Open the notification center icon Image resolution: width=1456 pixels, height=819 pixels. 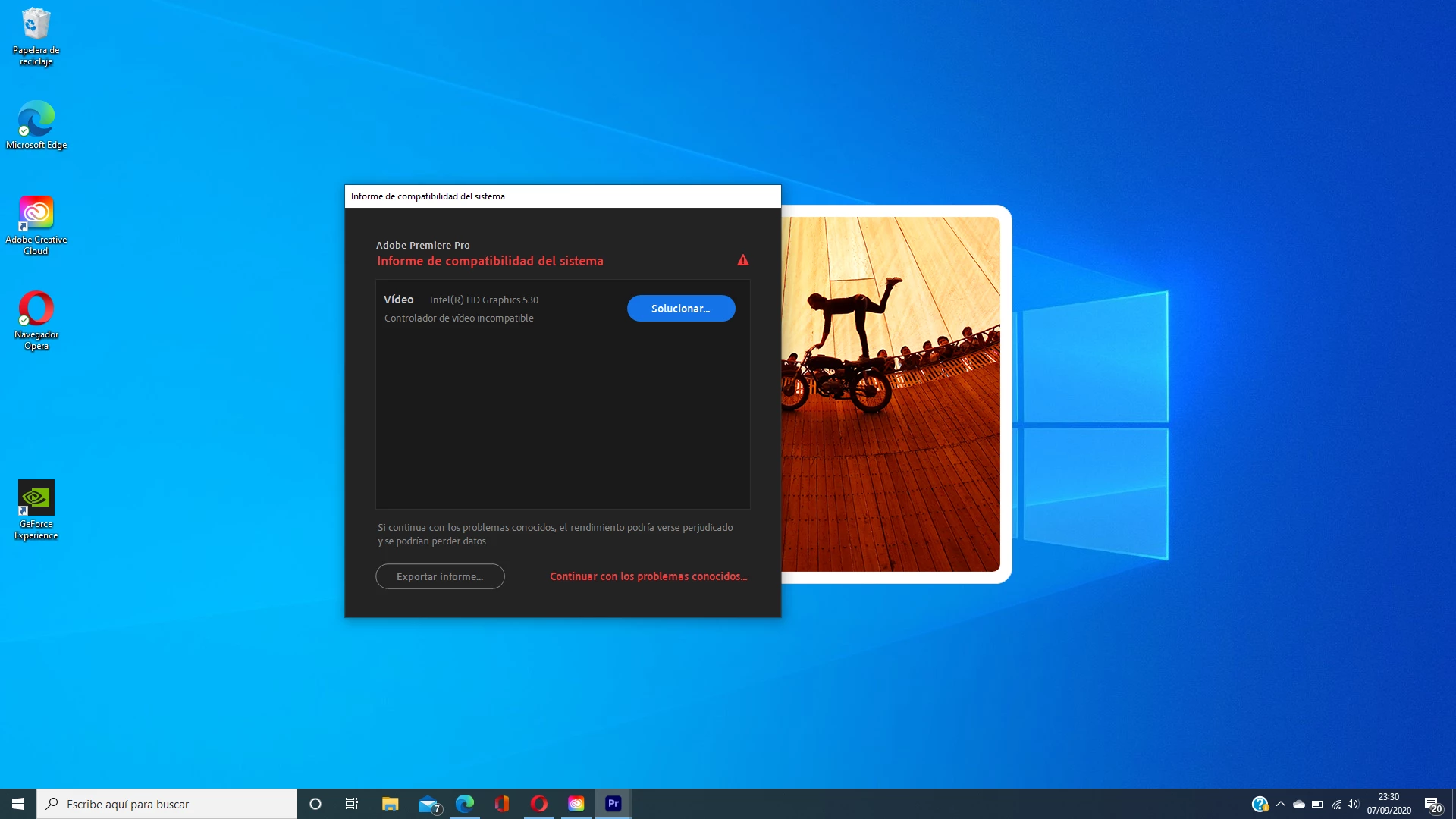pos(1432,804)
